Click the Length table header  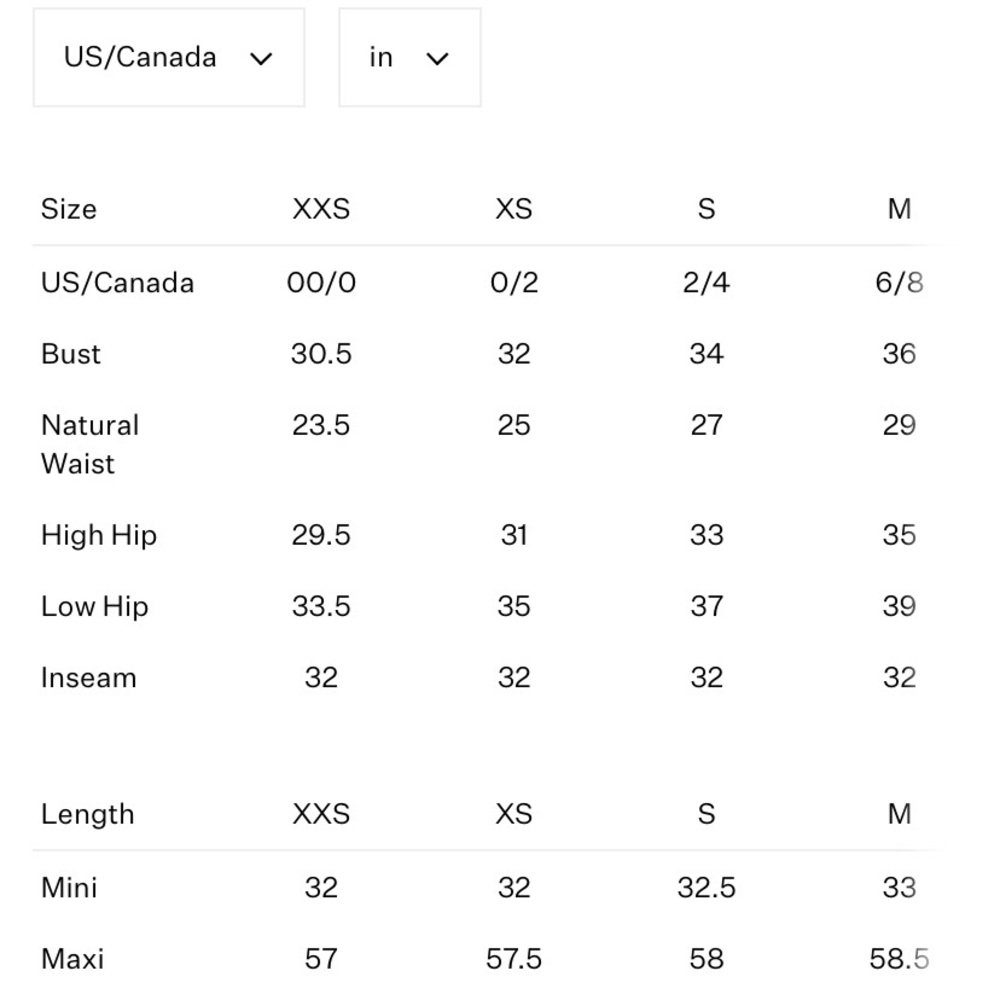(88, 814)
